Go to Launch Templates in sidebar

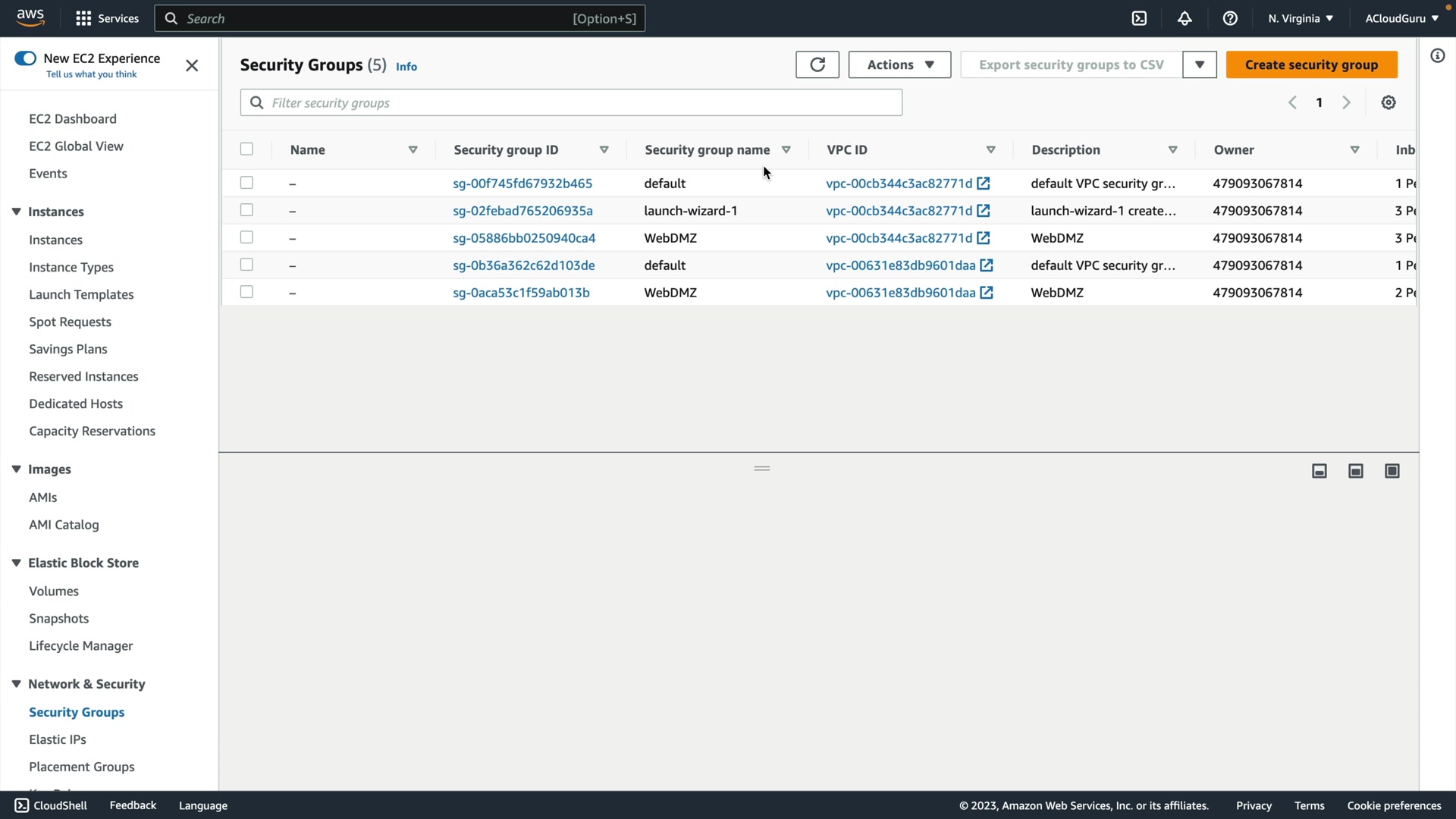click(x=81, y=294)
